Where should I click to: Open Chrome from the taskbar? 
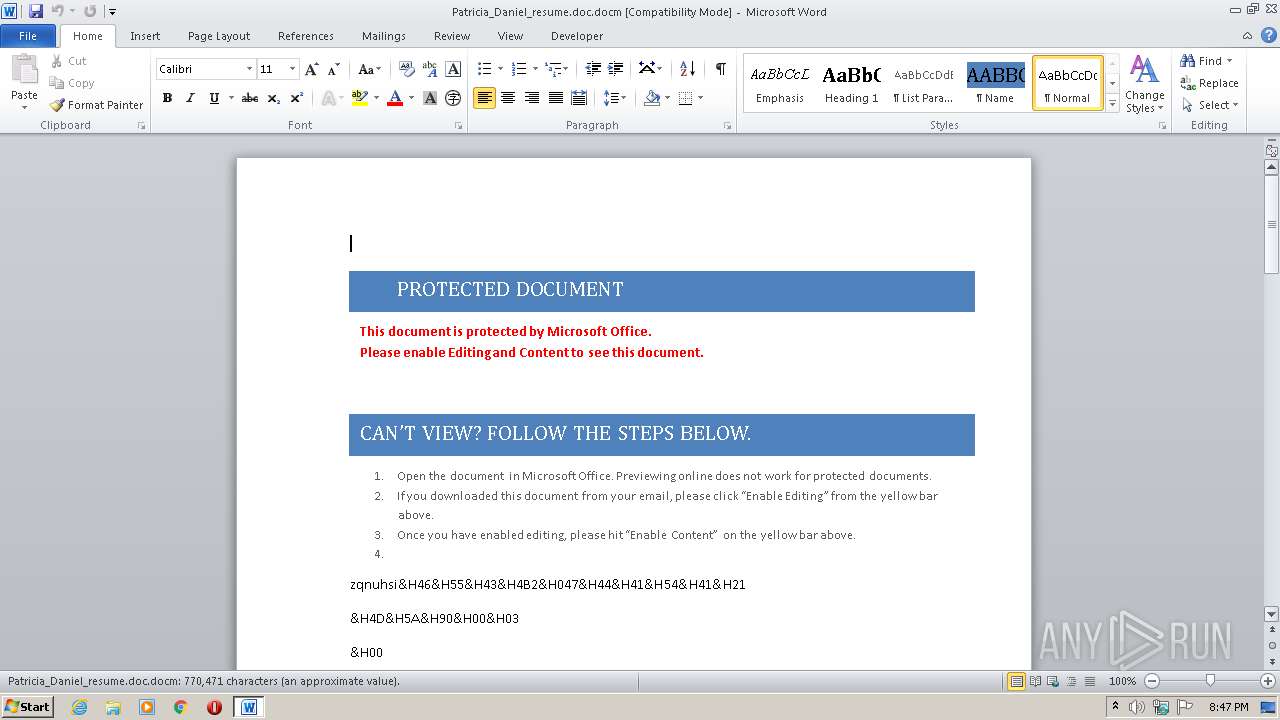pos(181,707)
